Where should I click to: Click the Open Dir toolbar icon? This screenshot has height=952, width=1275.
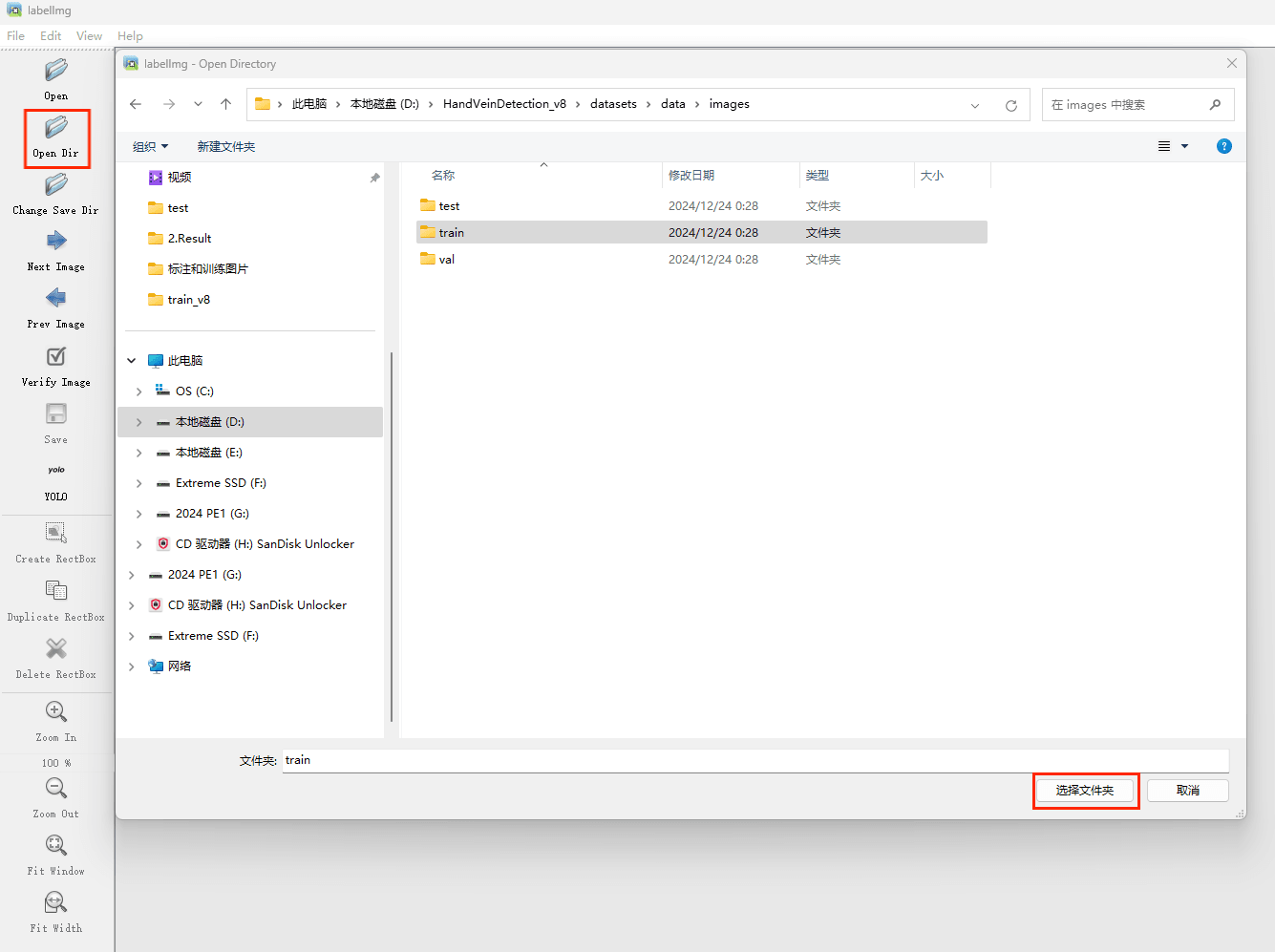tap(56, 128)
